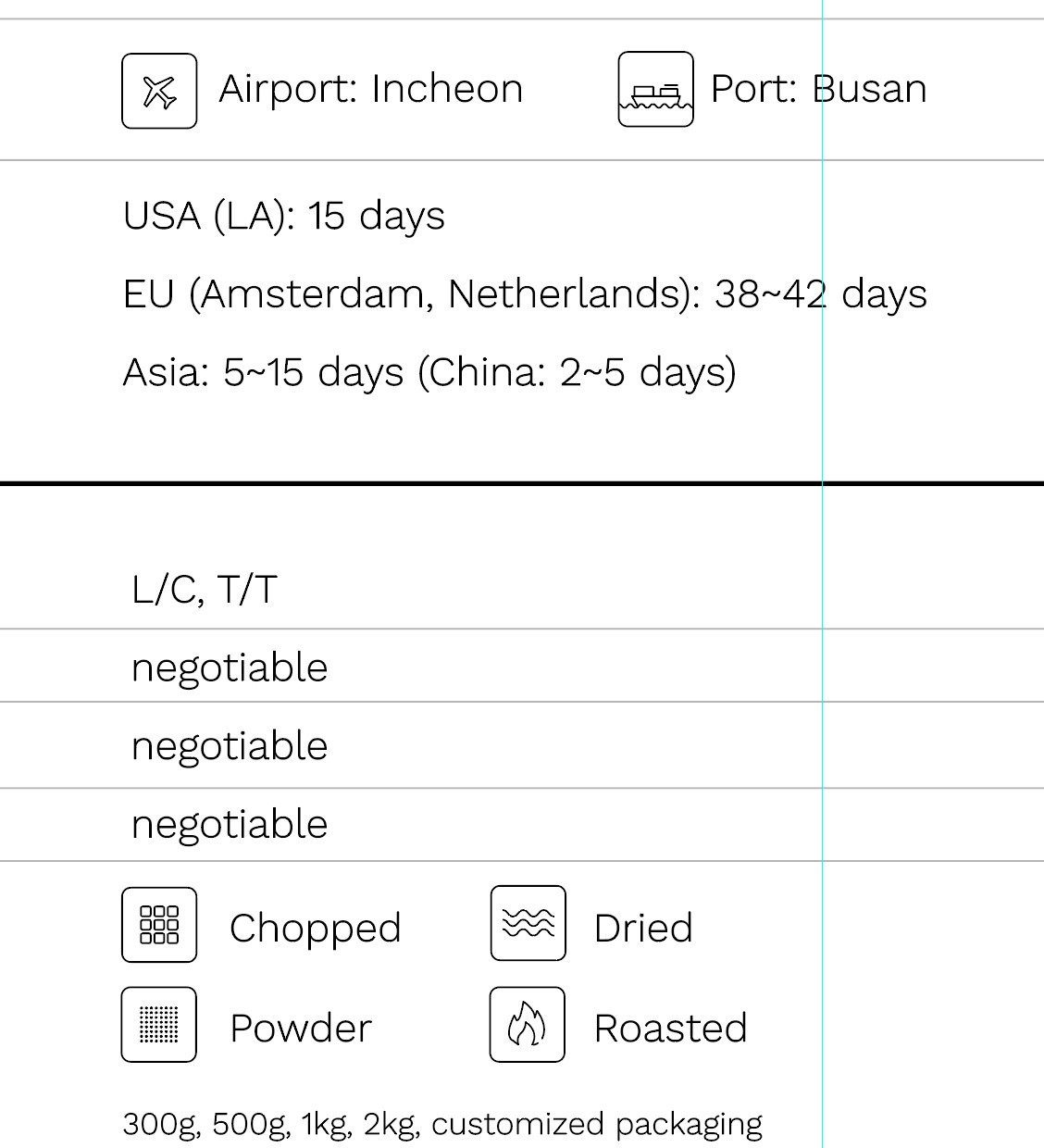Click the Airport: Incheon label
Image resolution: width=1044 pixels, height=1148 pixels.
tap(371, 89)
